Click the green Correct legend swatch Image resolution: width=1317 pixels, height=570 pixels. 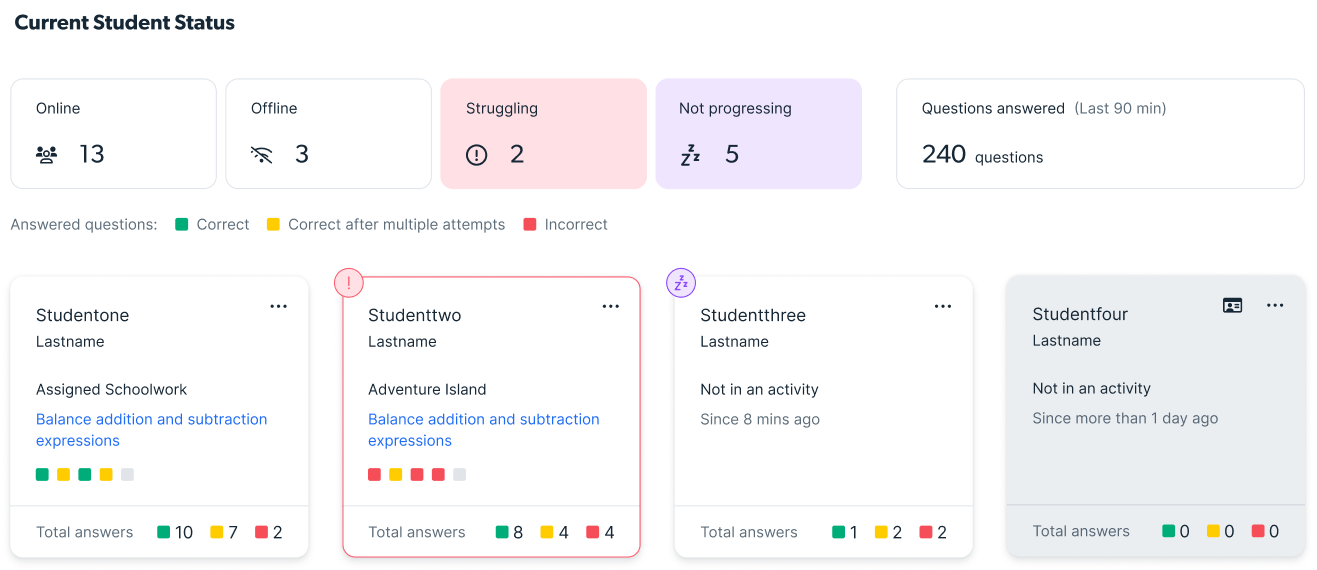[x=181, y=225]
